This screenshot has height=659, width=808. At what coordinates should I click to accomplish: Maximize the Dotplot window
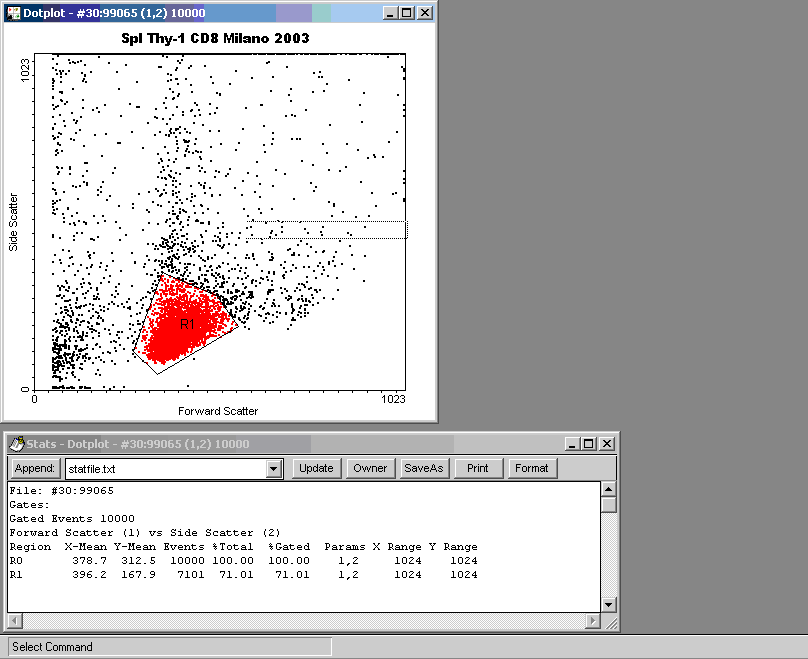point(405,13)
